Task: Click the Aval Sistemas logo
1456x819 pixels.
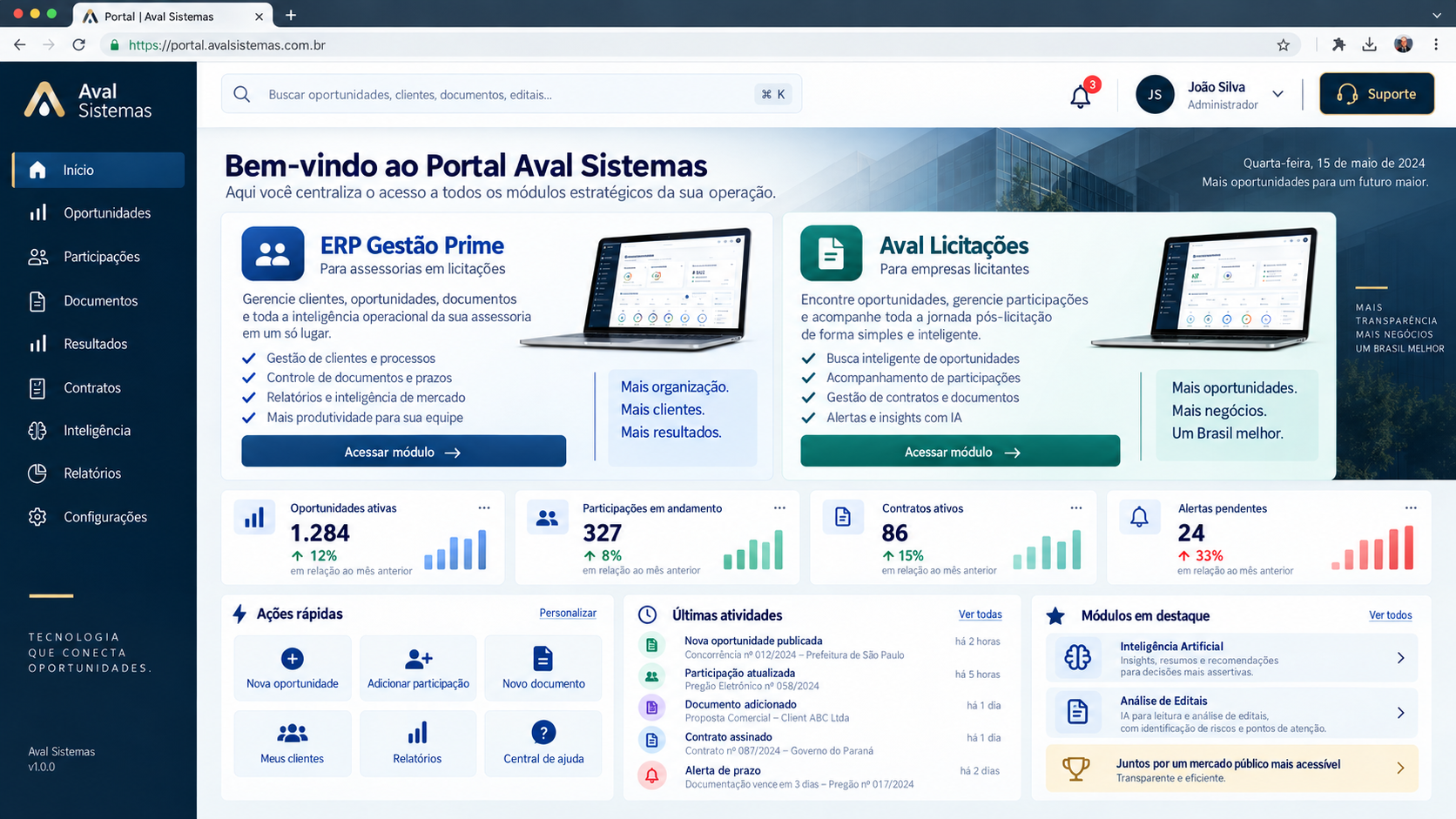Action: [x=88, y=100]
